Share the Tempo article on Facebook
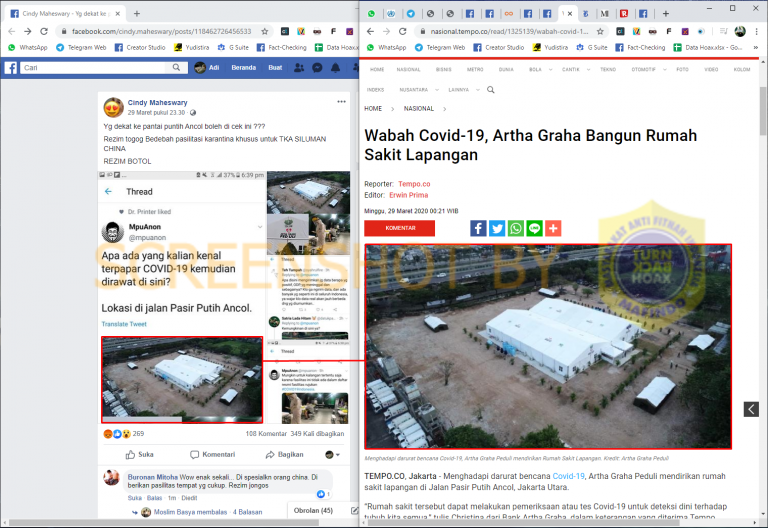Viewport: 768px width, 528px height. 478,228
